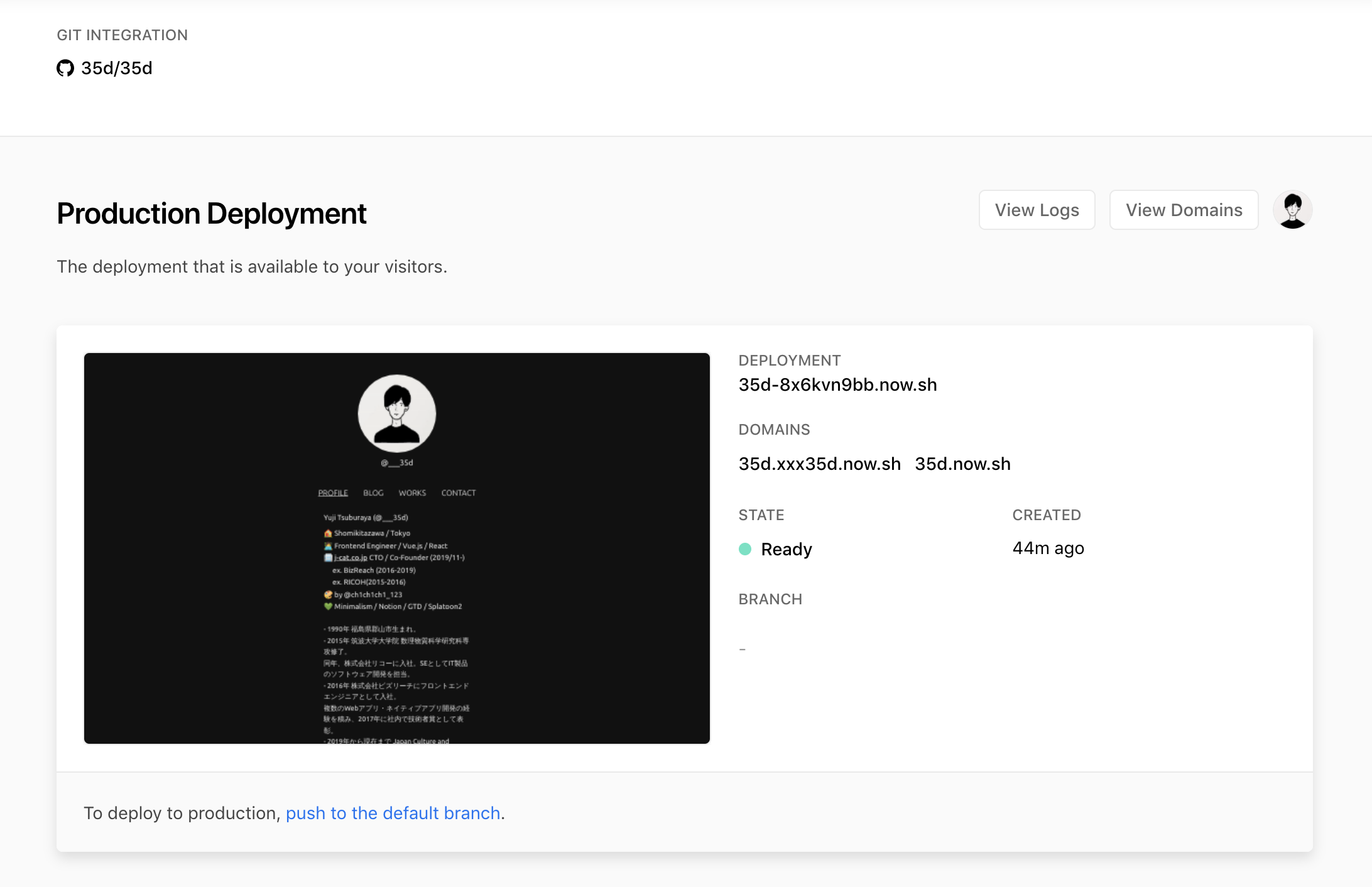The image size is (1372, 887).
Task: Open View Logs
Action: [1037, 210]
